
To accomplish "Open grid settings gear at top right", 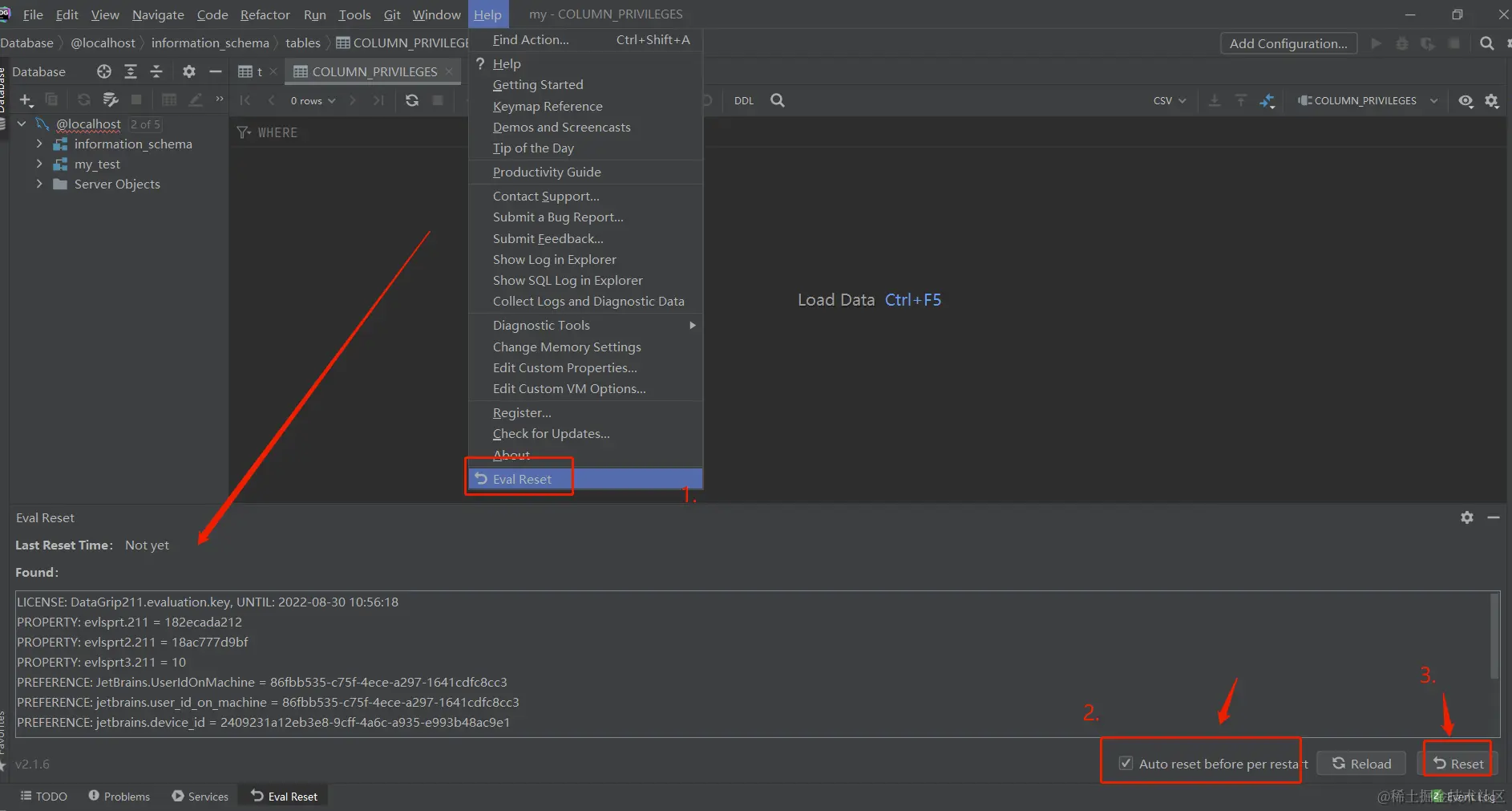I will click(x=1492, y=101).
